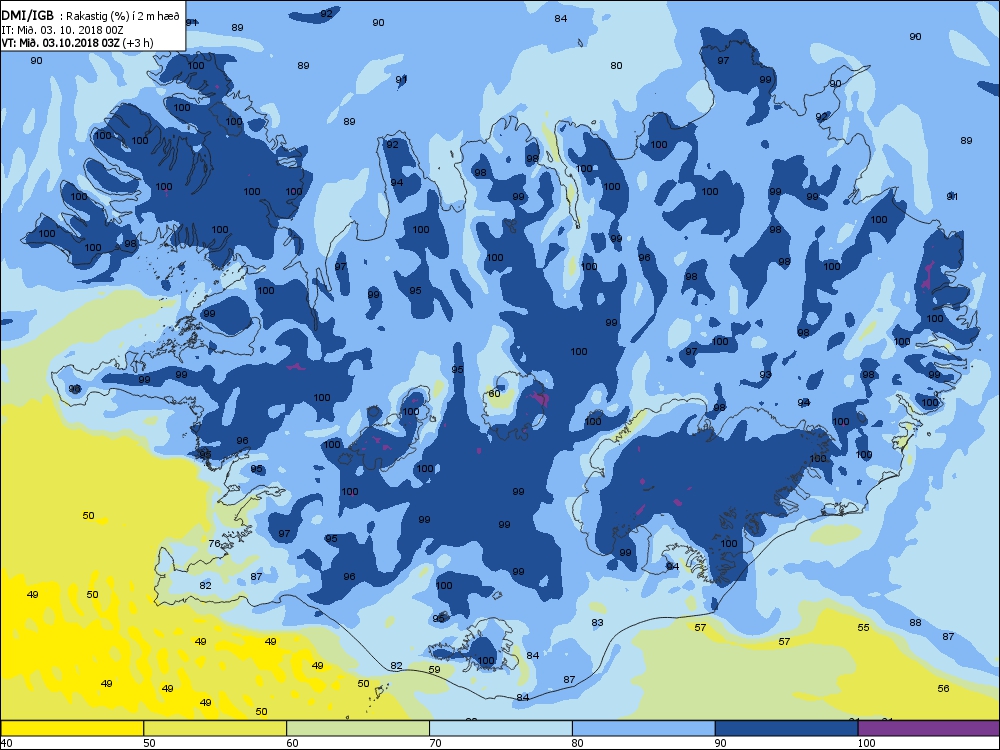Viewport: 1000px width, 750px height.
Task: Click the humidity value 76 on the map
Action: point(214,544)
